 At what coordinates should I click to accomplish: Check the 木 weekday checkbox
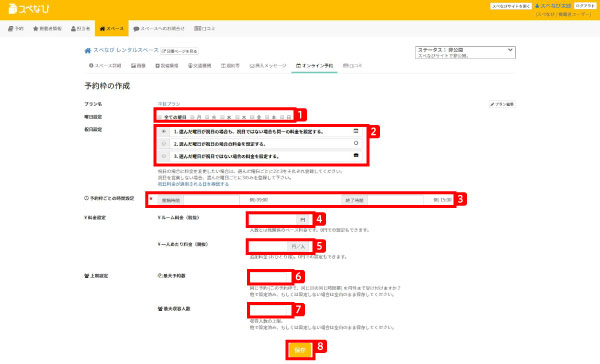point(237,117)
